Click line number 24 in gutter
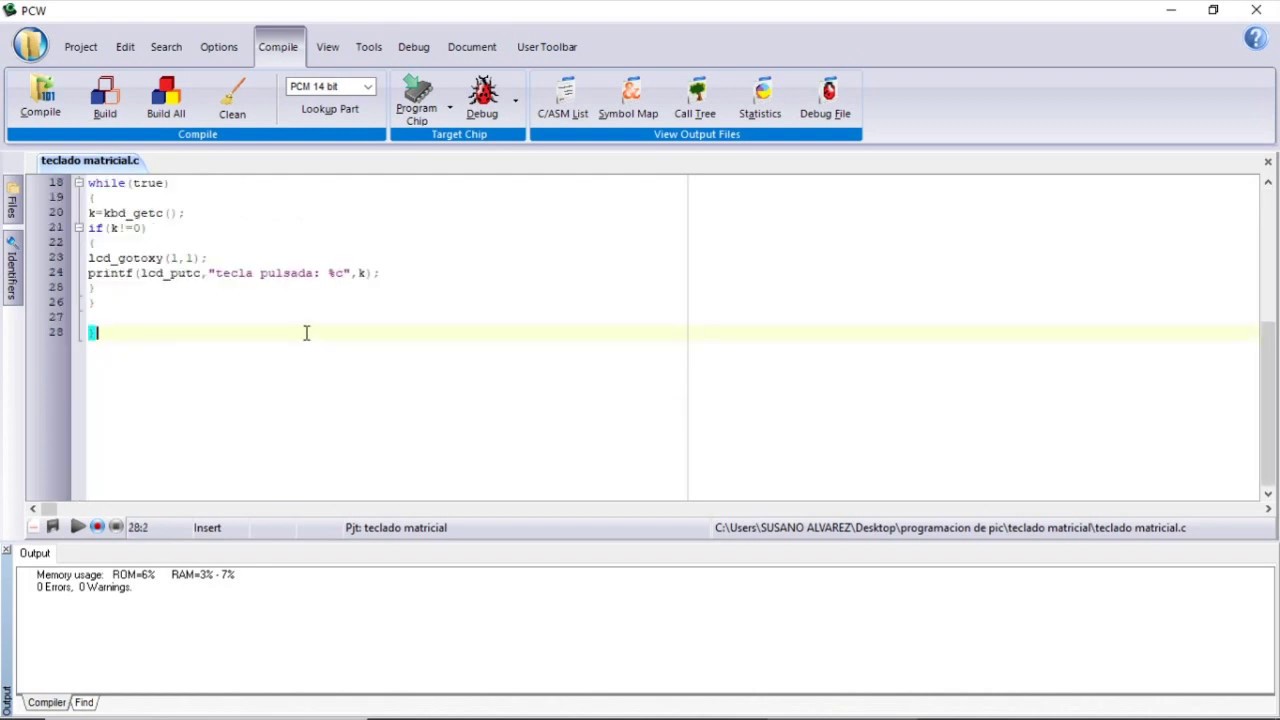Screen dimensions: 1280x720 55,272
